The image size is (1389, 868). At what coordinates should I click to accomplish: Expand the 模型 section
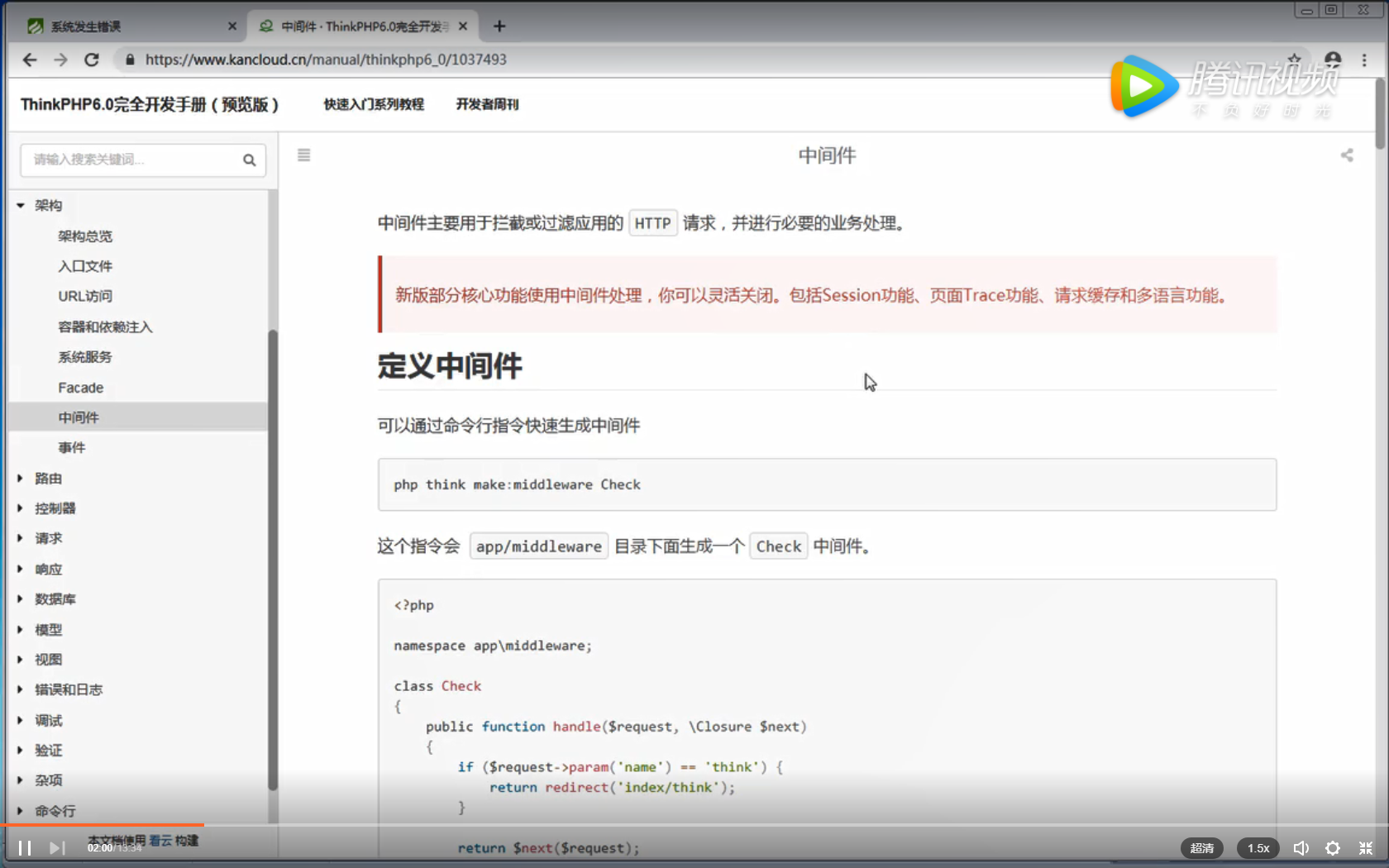point(20,629)
